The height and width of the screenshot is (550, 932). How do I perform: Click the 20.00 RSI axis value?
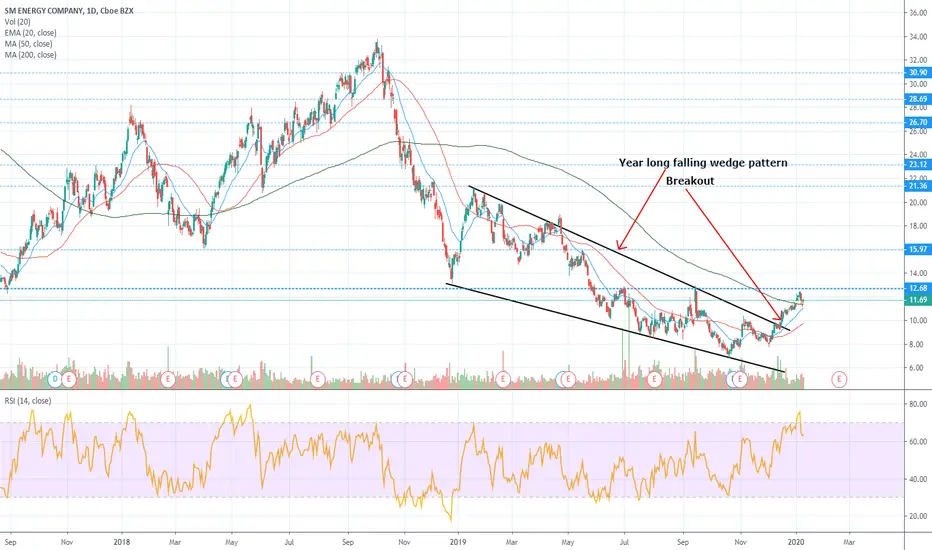[x=918, y=517]
